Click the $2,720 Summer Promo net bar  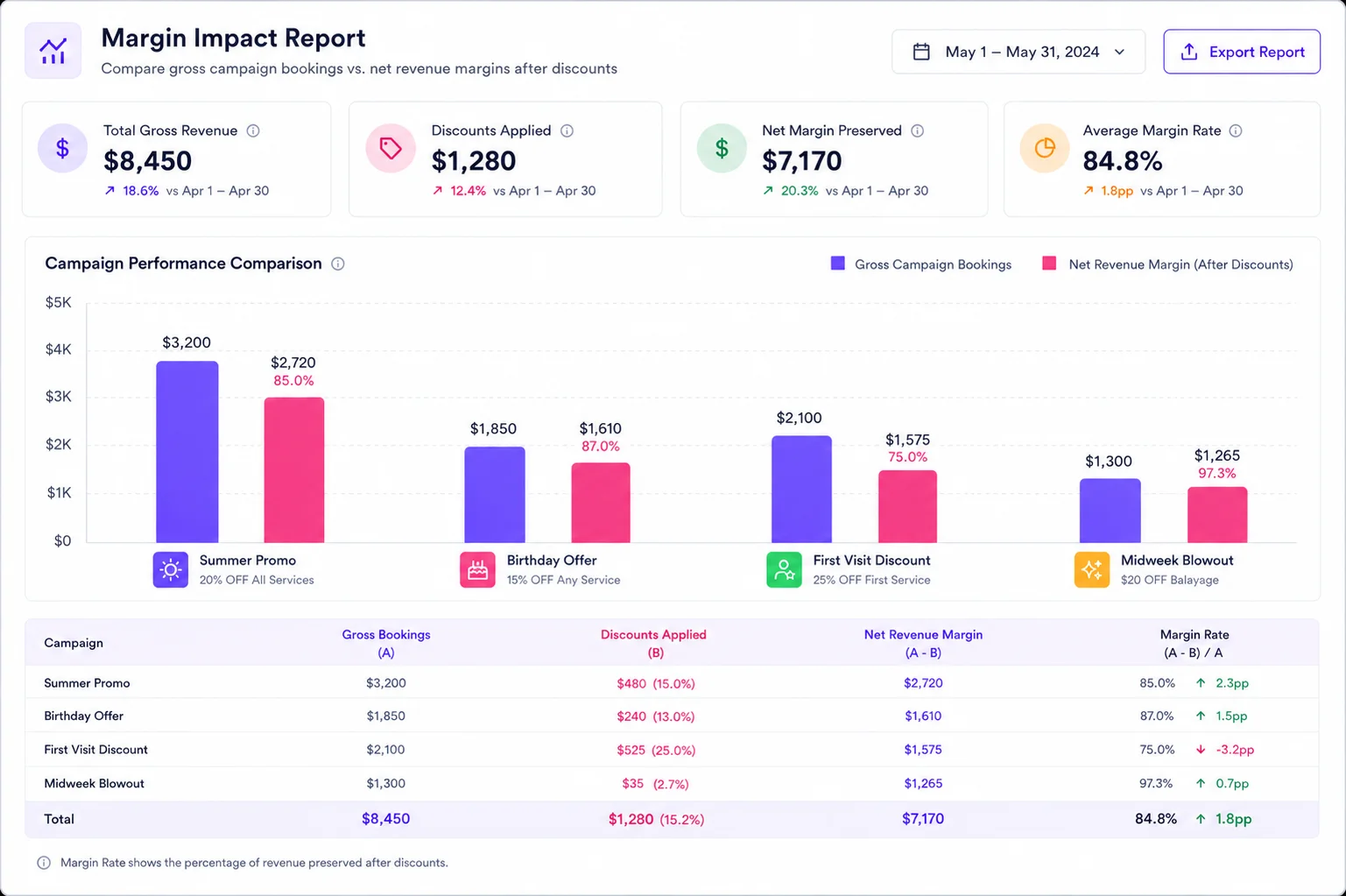pyautogui.click(x=294, y=470)
